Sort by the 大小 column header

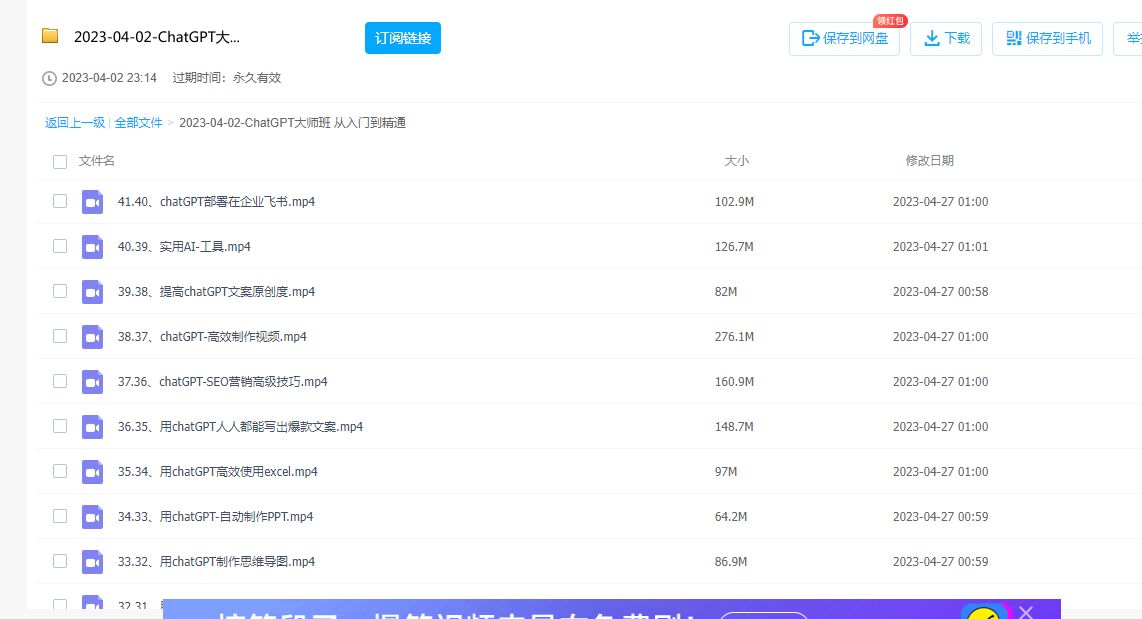[x=736, y=161]
